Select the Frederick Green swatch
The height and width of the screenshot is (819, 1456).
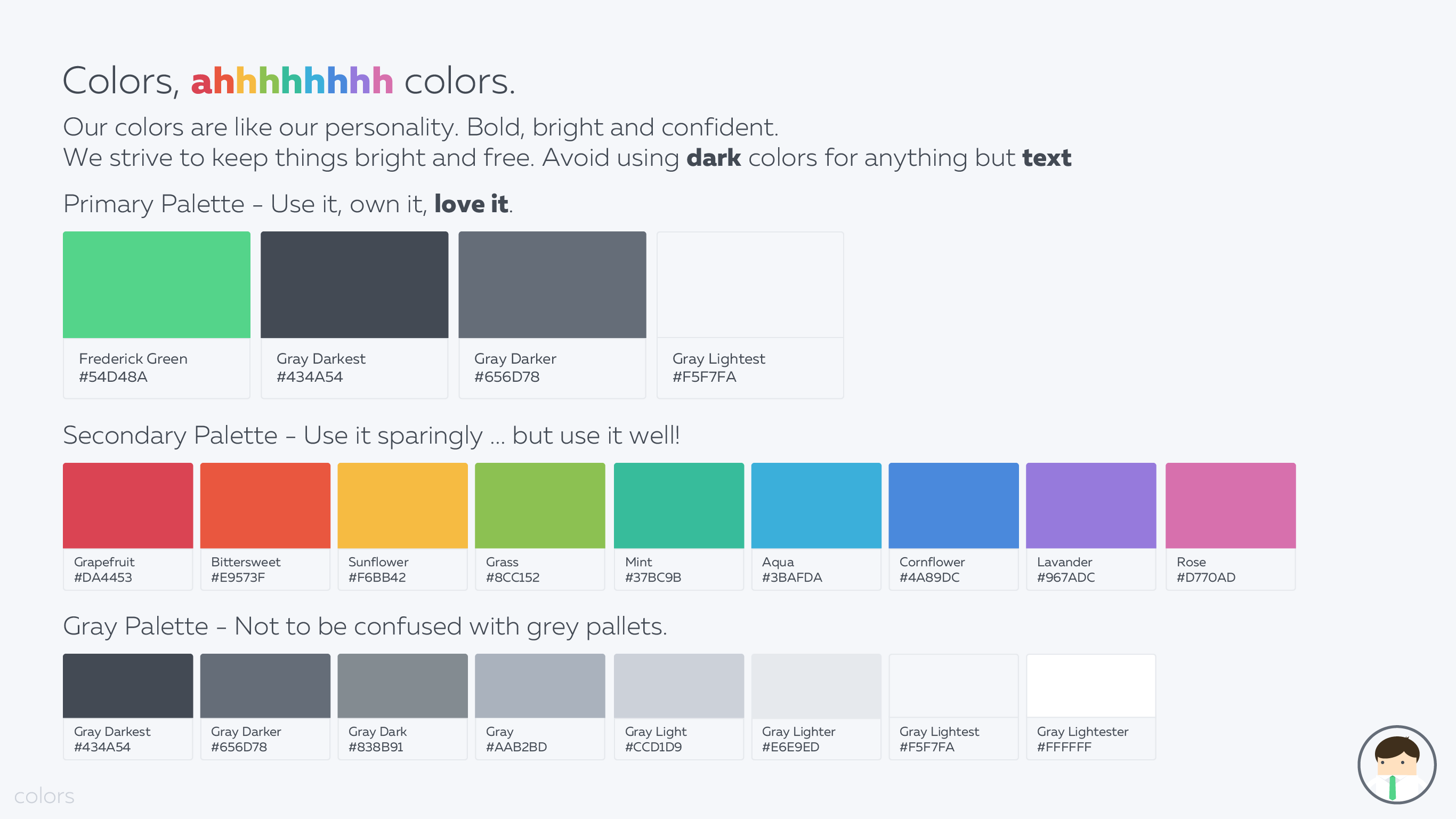coord(157,285)
